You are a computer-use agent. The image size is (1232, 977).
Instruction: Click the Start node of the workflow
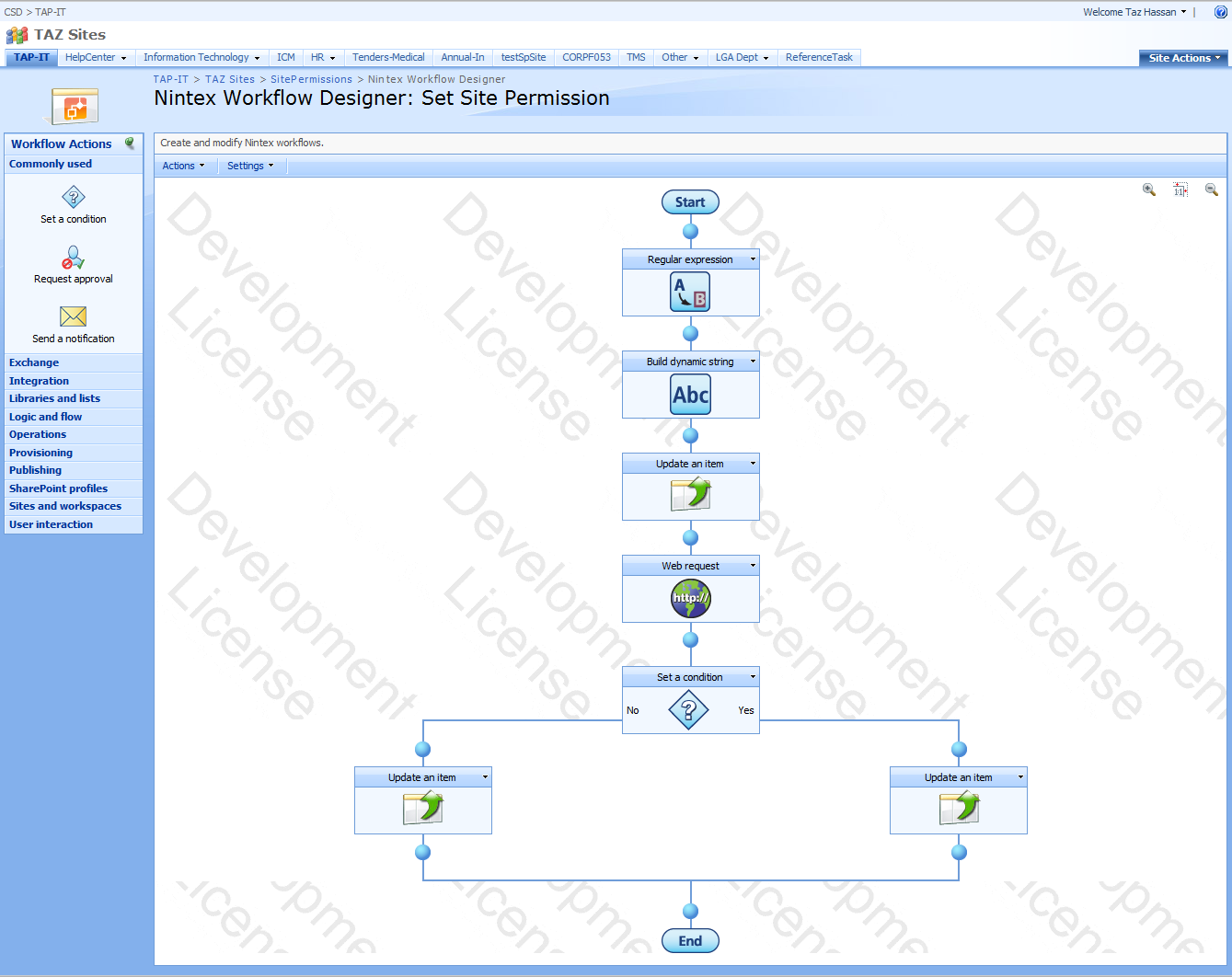pyautogui.click(x=690, y=202)
